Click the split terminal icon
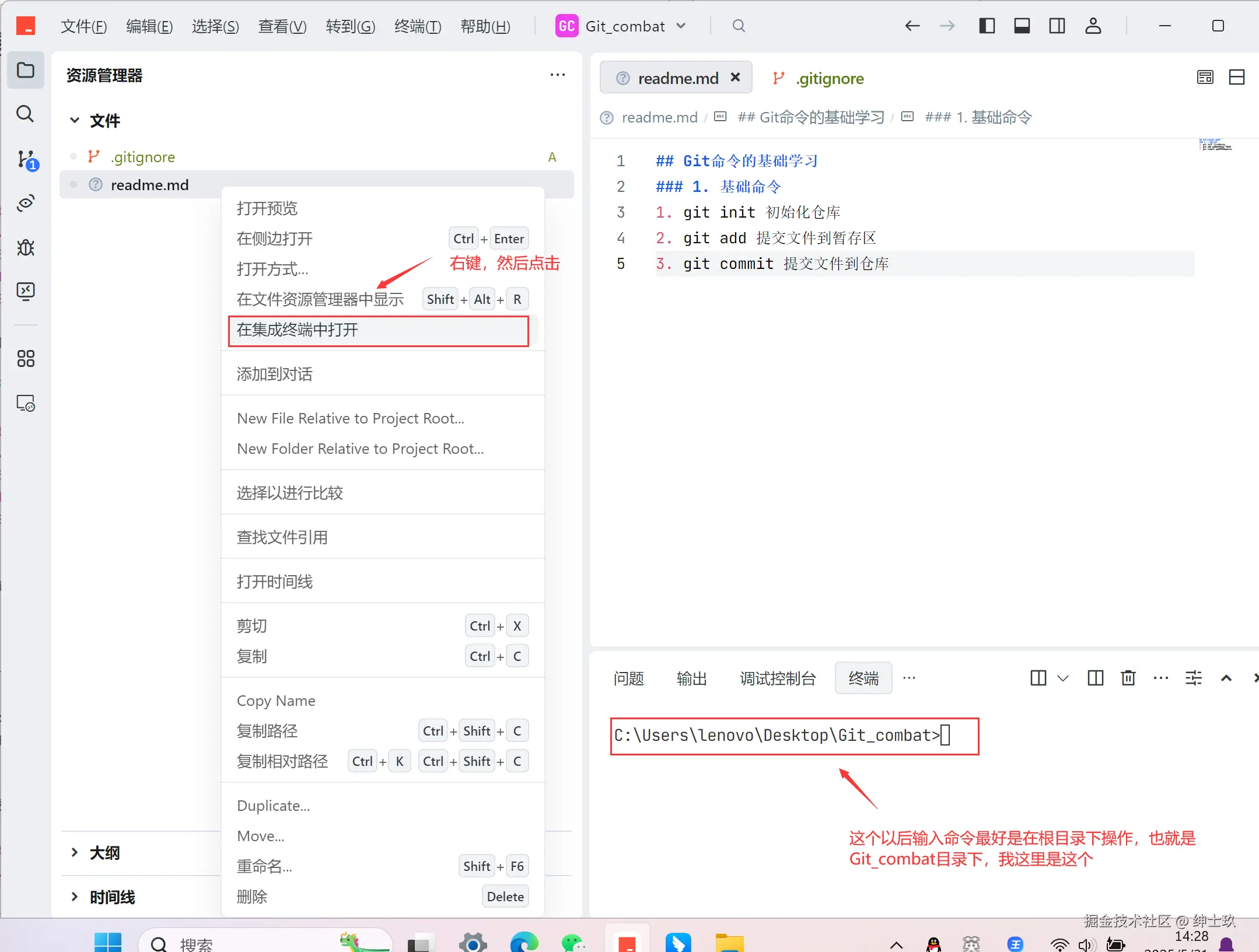Image resolution: width=1259 pixels, height=952 pixels. pyautogui.click(x=1095, y=678)
